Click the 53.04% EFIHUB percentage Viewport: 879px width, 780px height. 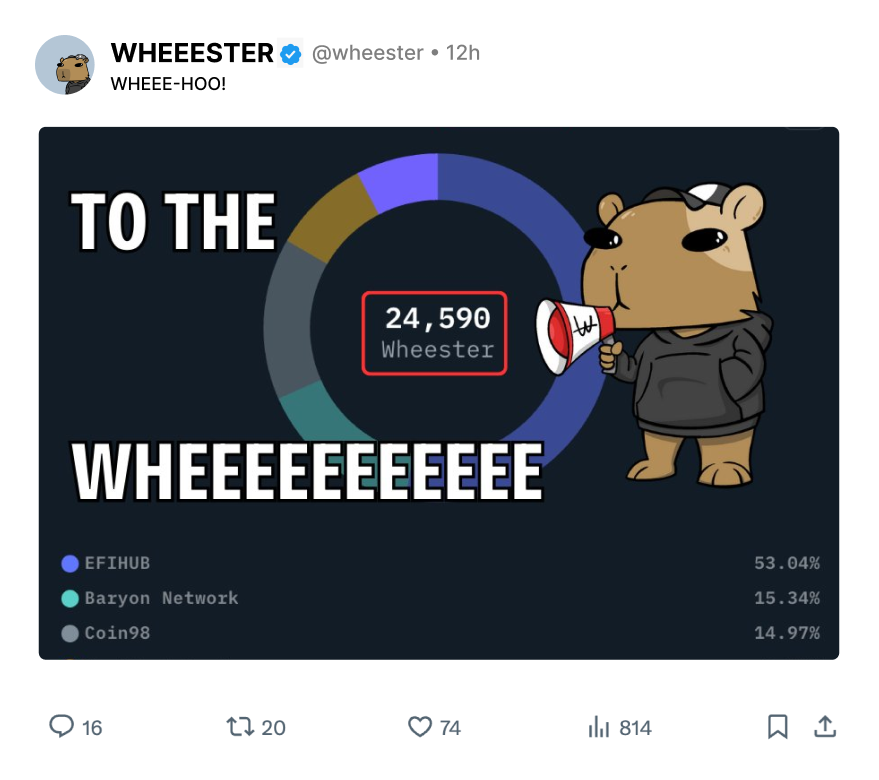pyautogui.click(x=787, y=563)
